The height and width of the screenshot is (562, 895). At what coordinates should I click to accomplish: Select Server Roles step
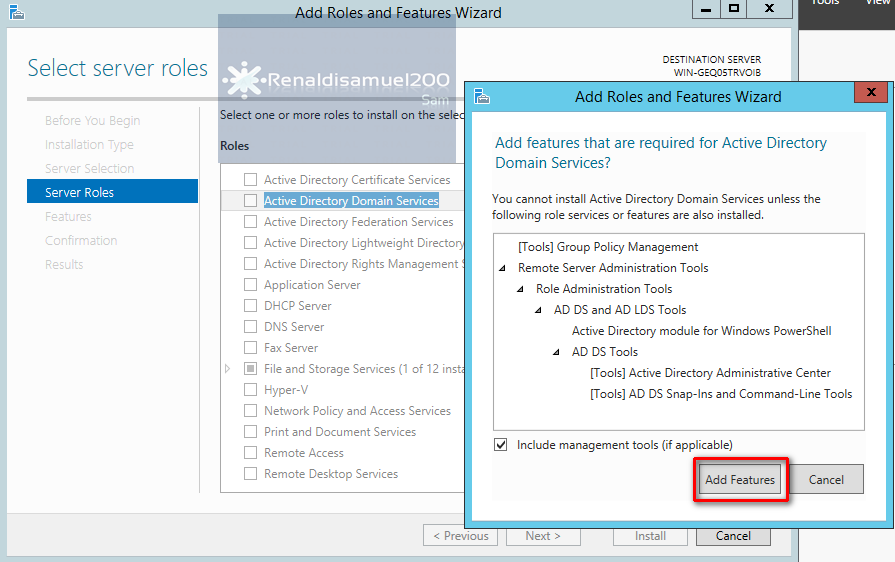coord(112,192)
